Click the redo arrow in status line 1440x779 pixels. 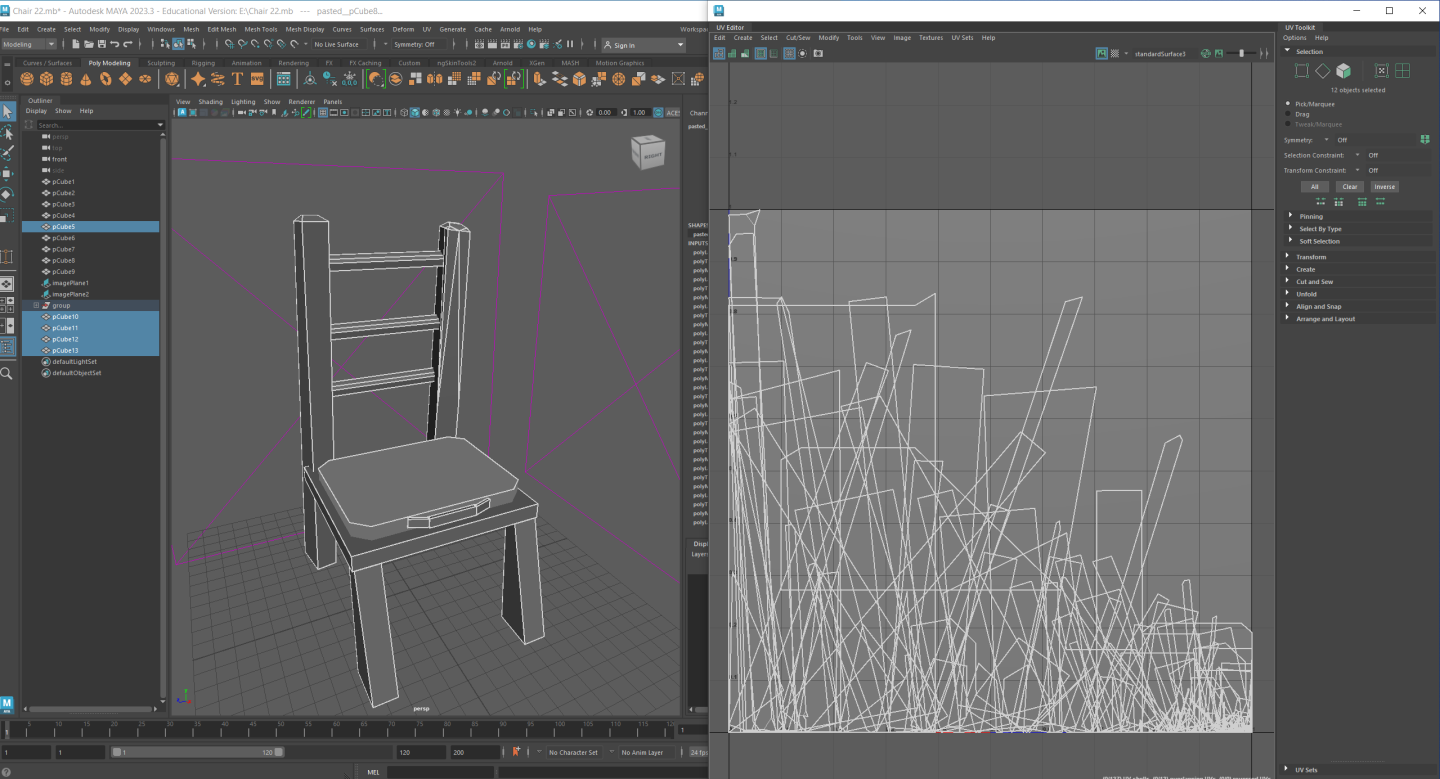[128, 44]
